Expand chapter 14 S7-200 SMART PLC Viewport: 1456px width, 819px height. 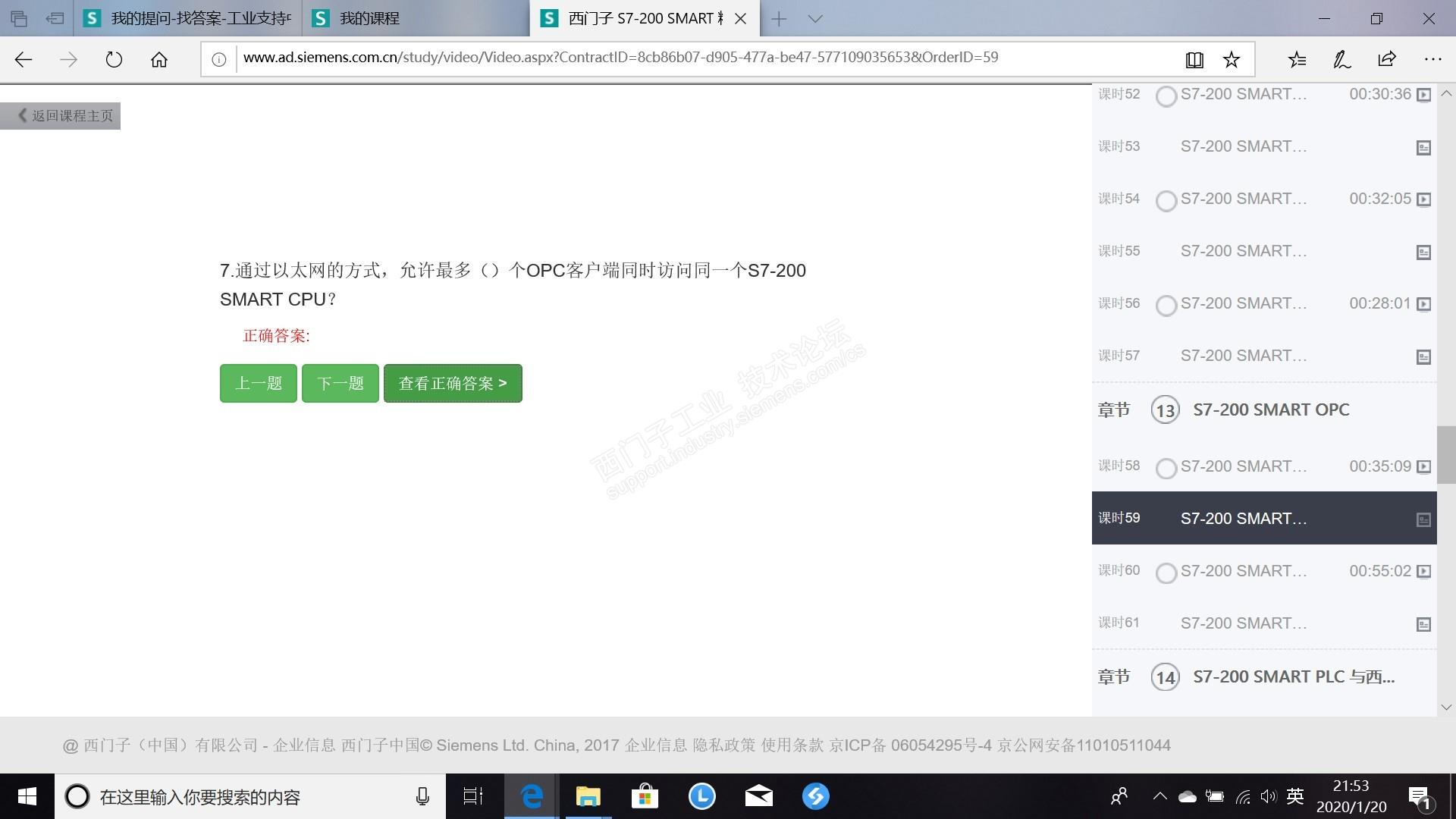tap(1293, 676)
